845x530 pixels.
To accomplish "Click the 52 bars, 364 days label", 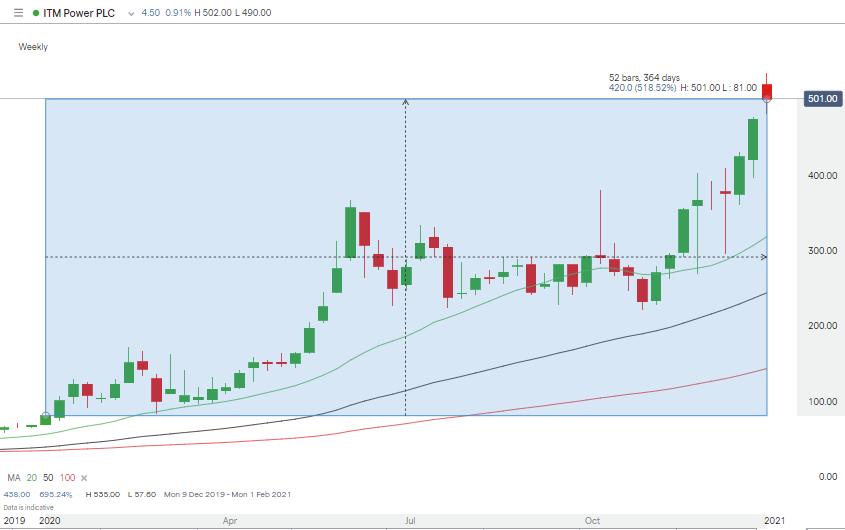I will [644, 78].
